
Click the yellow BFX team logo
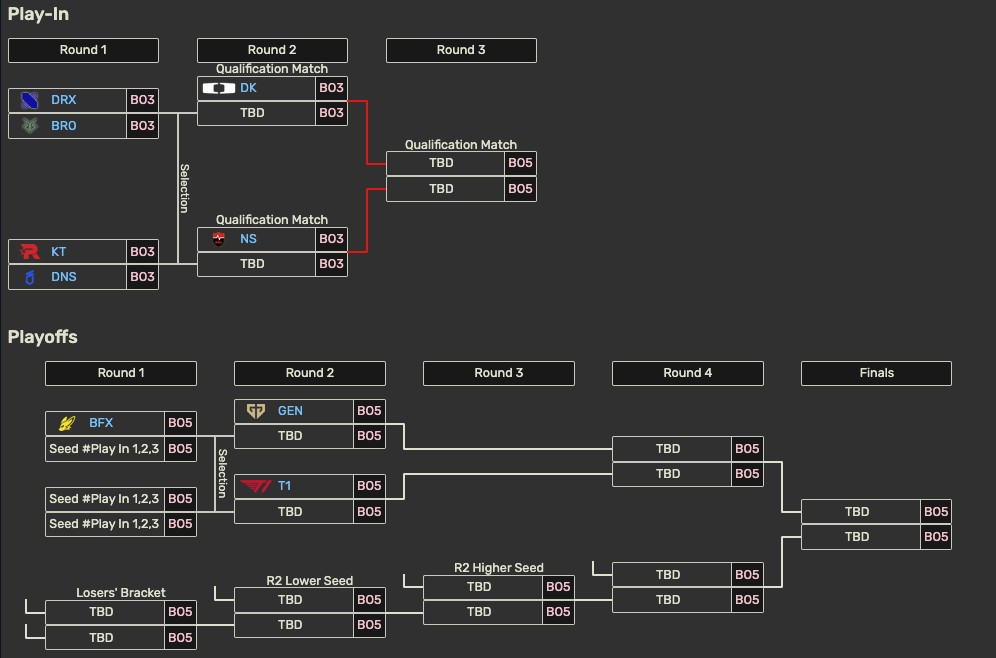tap(67, 423)
